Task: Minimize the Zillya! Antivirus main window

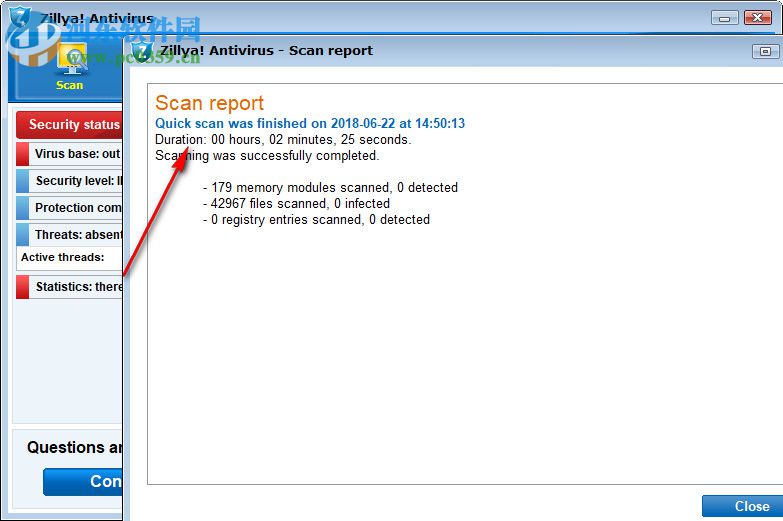Action: 725,18
